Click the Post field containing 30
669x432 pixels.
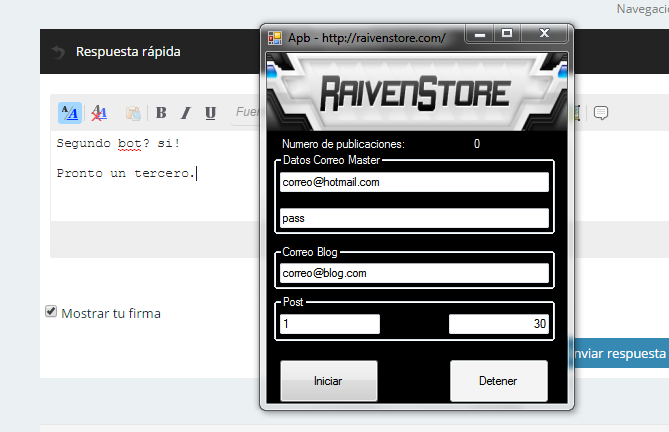tap(498, 324)
